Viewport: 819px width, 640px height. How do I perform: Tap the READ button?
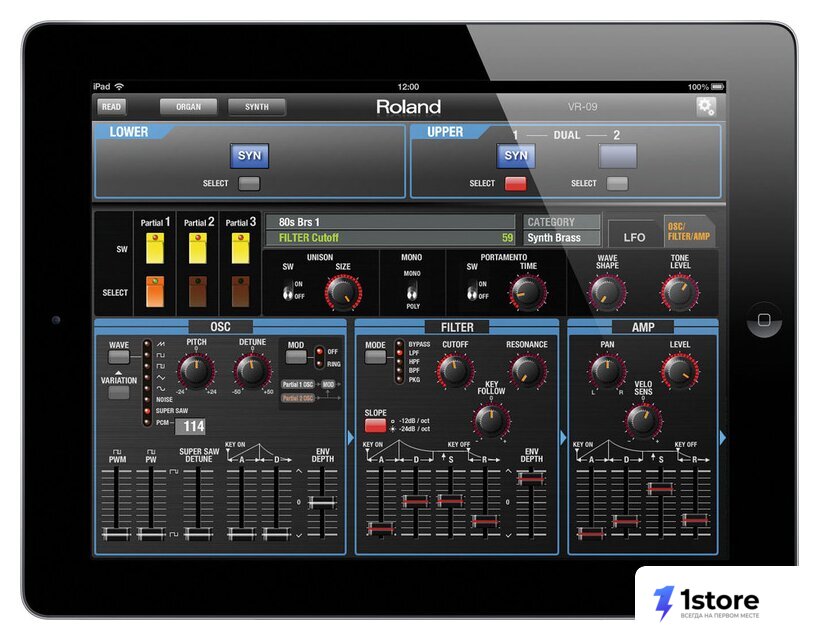click(x=111, y=107)
